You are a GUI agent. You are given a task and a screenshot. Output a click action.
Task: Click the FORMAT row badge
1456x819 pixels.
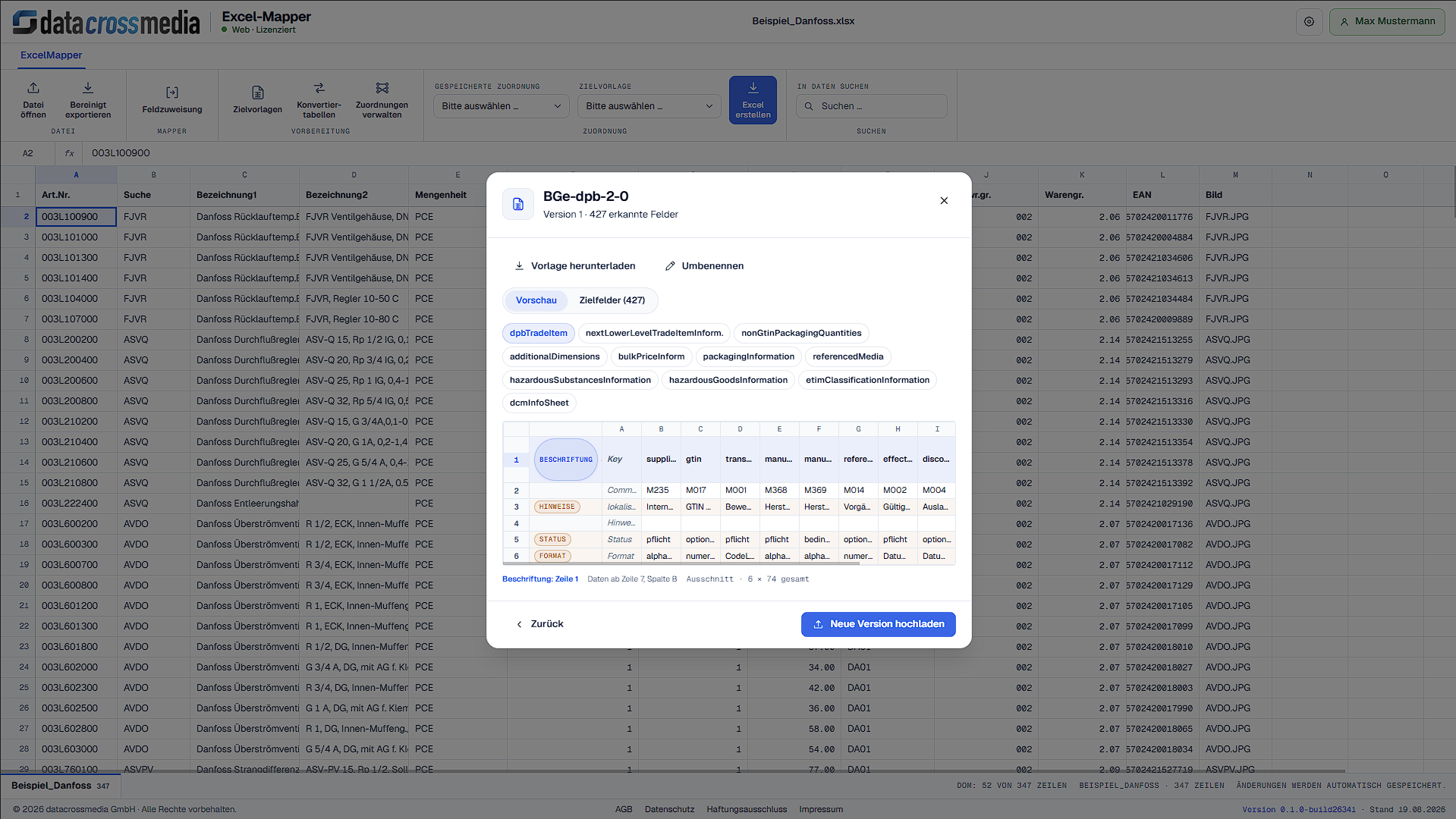[553, 557]
